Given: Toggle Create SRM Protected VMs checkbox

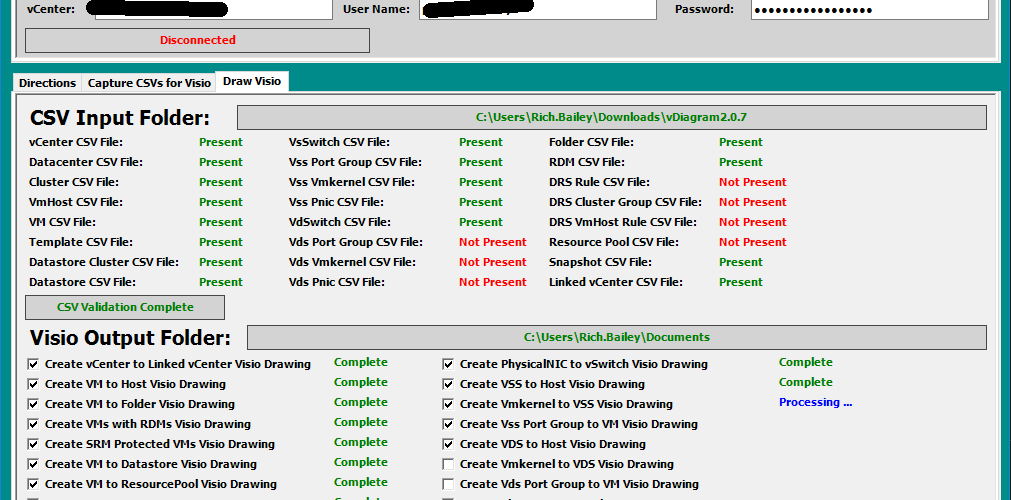Looking at the screenshot, I should [x=34, y=444].
